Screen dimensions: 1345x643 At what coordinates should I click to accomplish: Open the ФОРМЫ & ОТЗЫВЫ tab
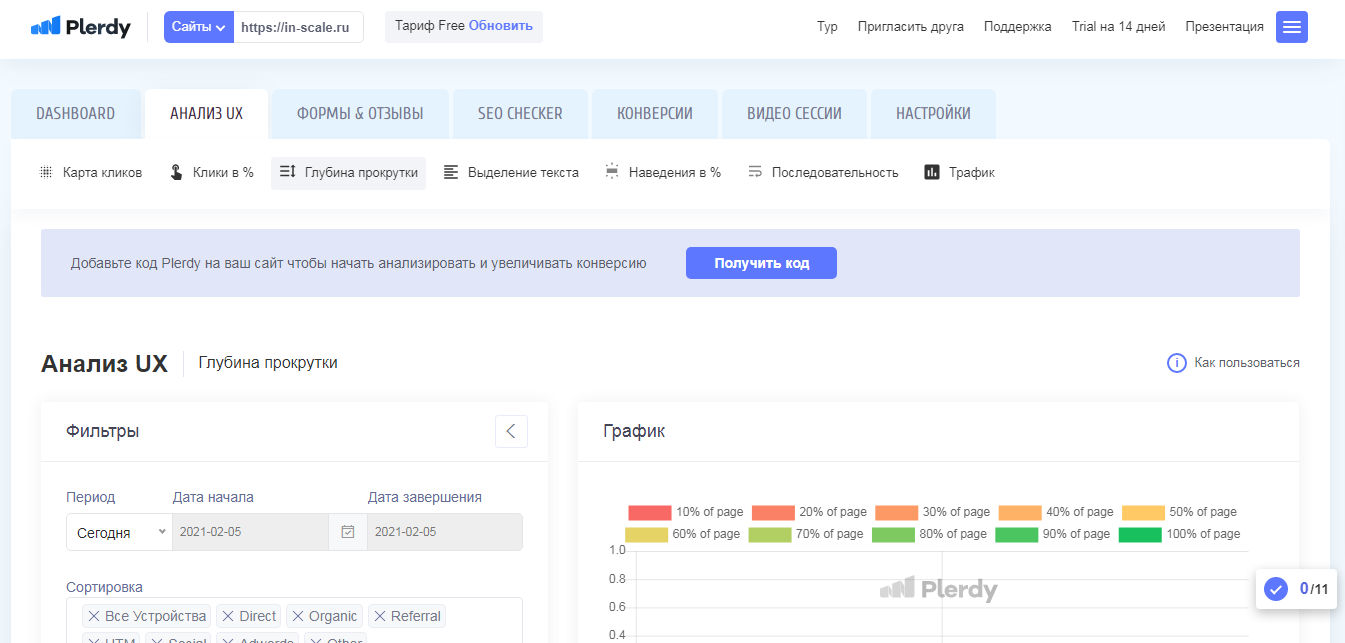click(x=360, y=114)
